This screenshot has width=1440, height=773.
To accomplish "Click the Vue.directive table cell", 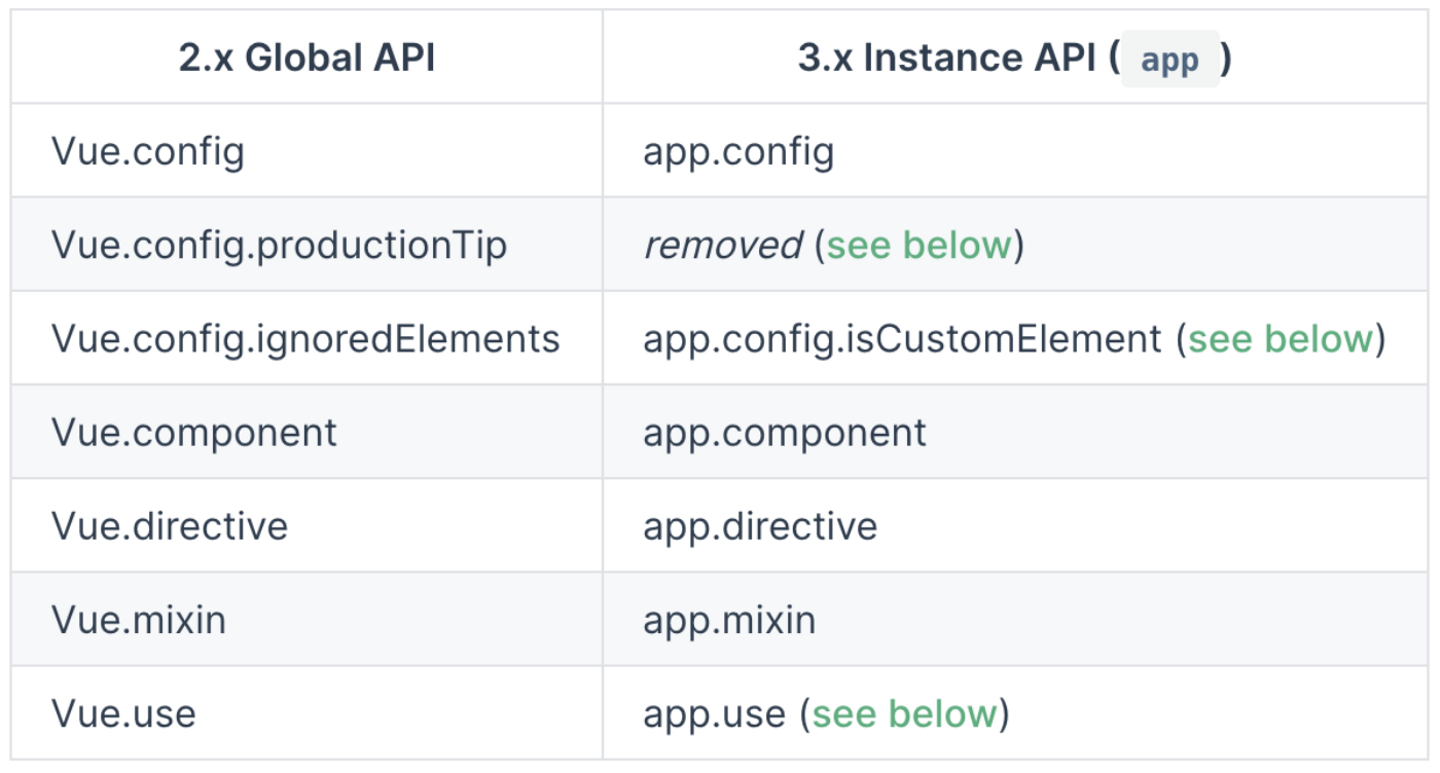I will (x=169, y=526).
